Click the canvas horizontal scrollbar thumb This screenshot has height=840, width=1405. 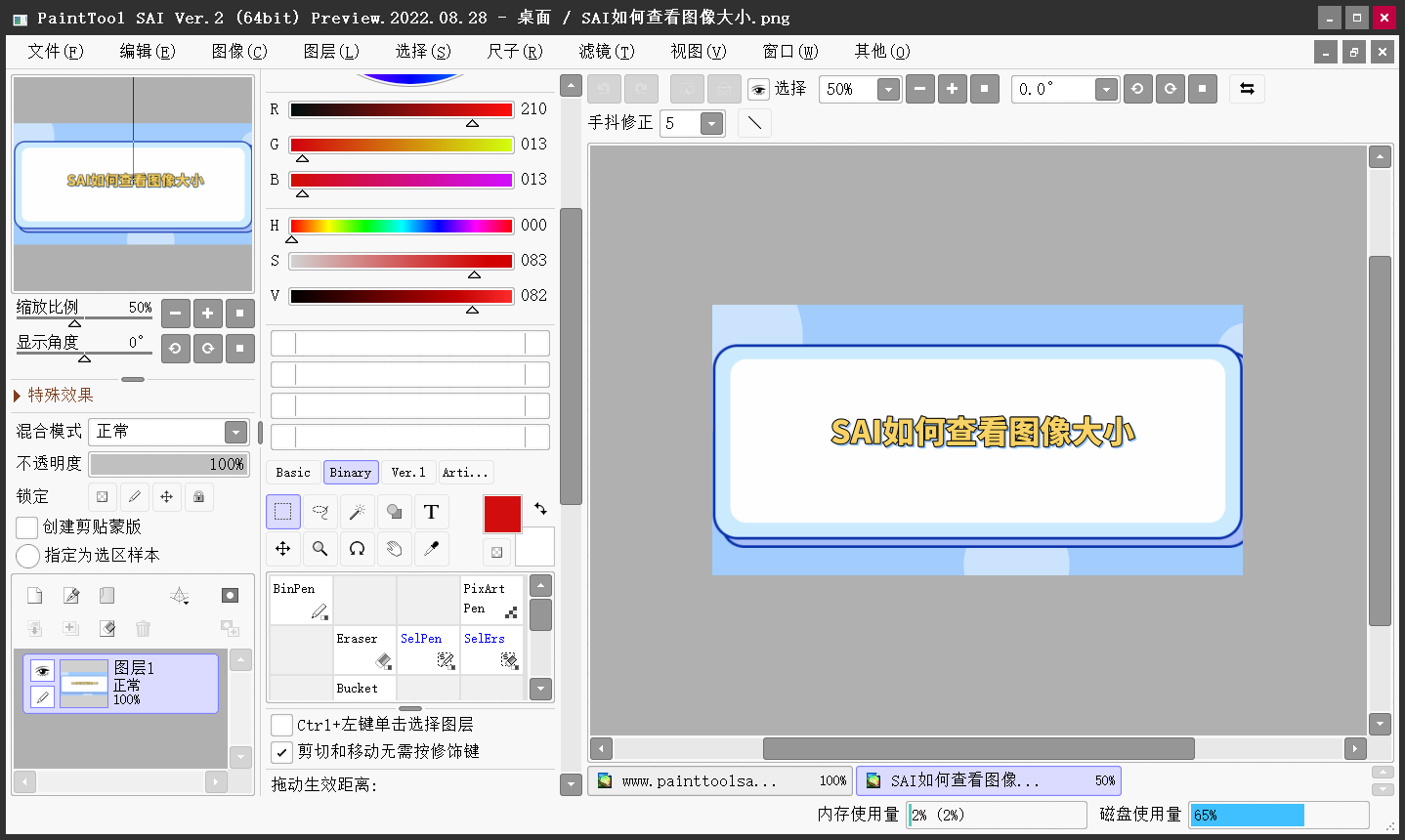978,749
